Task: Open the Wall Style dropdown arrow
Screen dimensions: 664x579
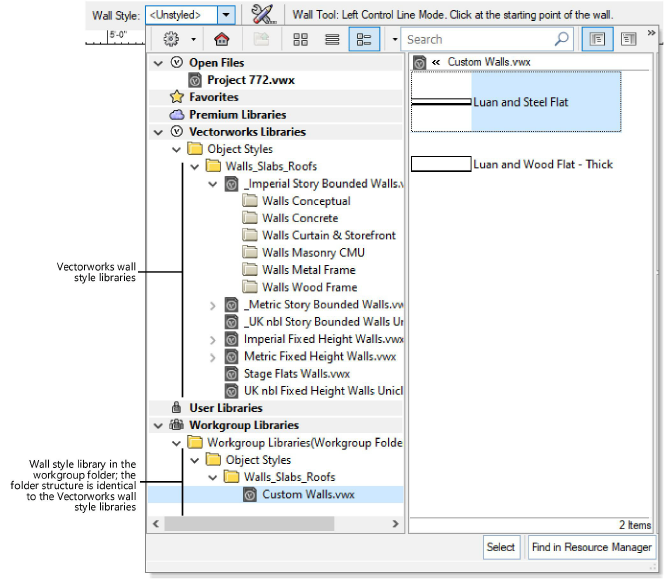Action: click(x=226, y=15)
